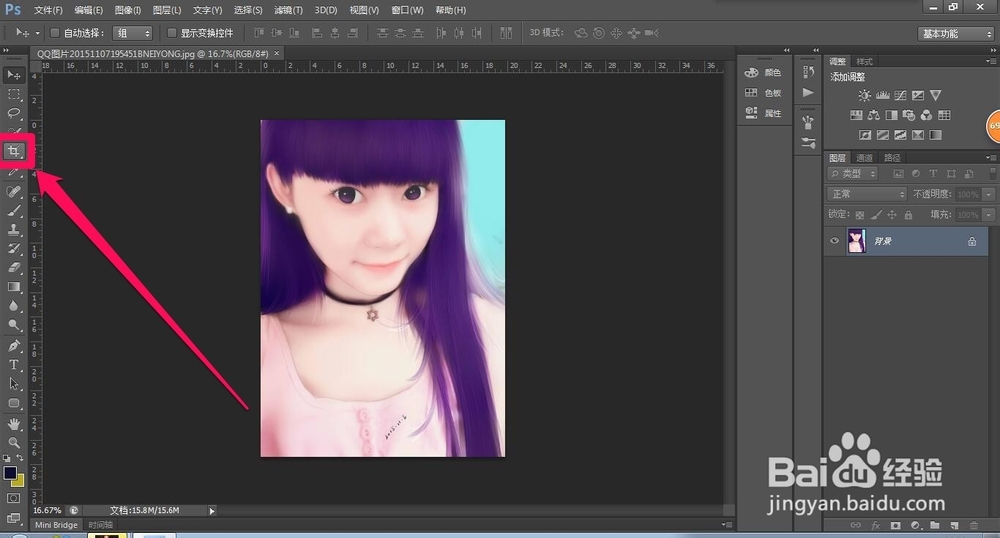Screen dimensions: 1000x538
Task: Add a Levels adjustment
Action: (883, 96)
